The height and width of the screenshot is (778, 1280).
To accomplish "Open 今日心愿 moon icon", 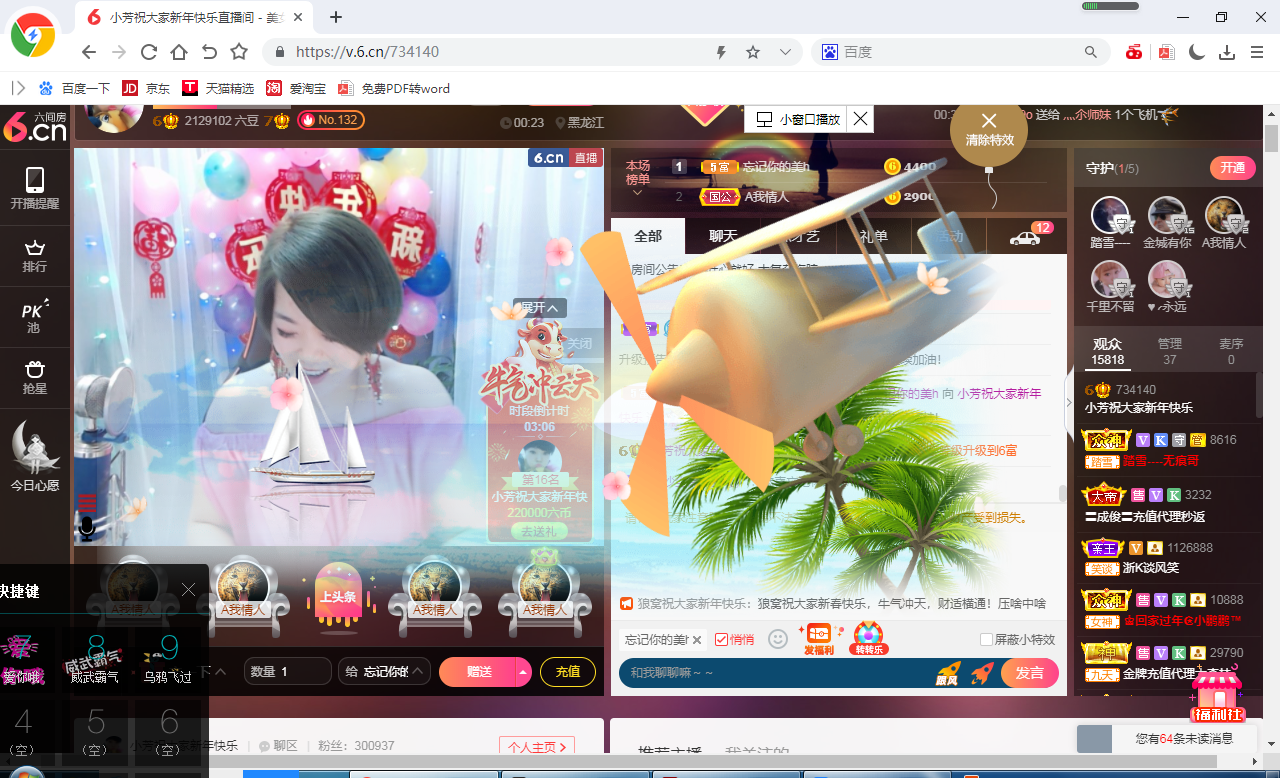I will [x=35, y=456].
